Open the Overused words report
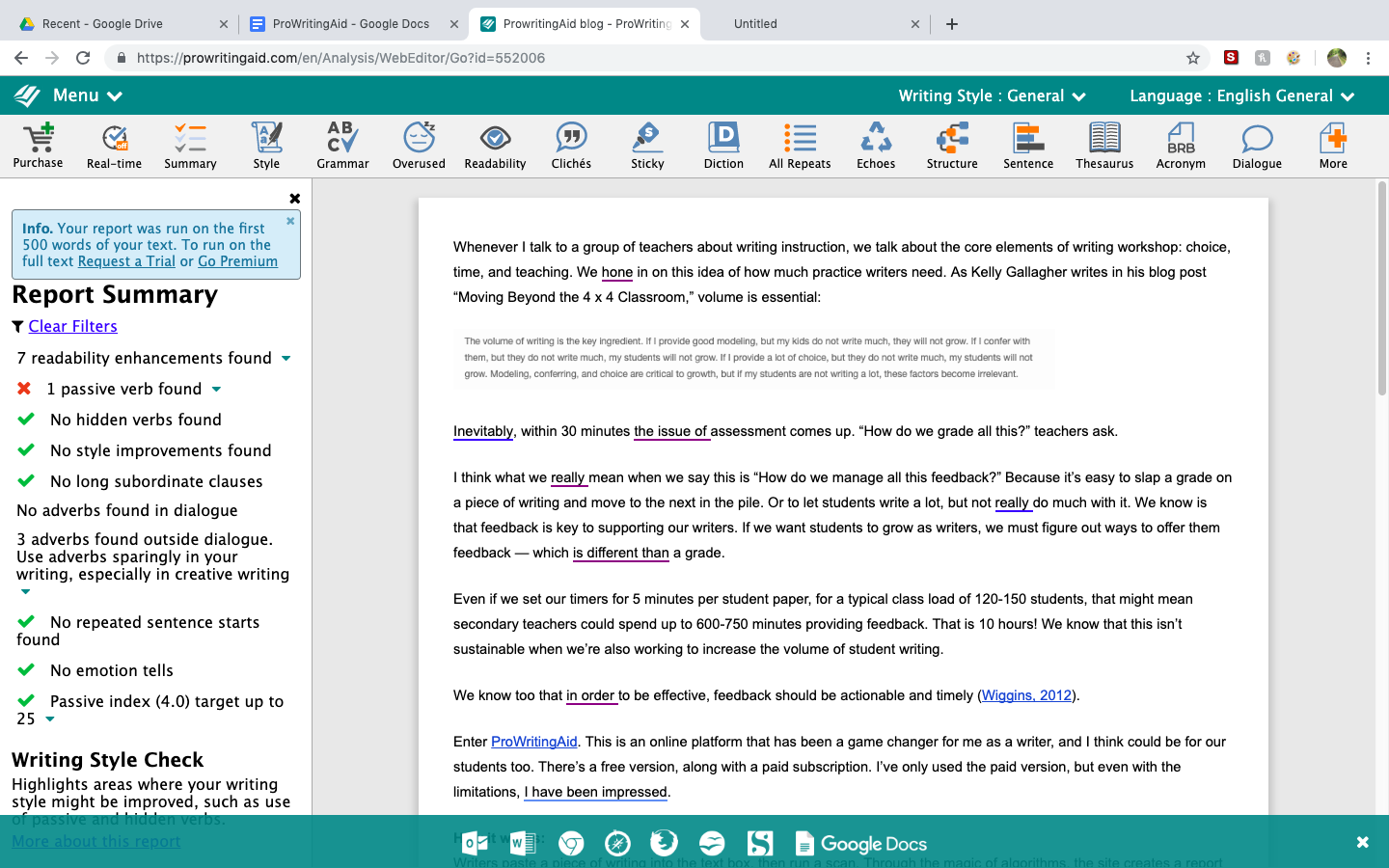This screenshot has height=868, width=1389. coord(419,145)
